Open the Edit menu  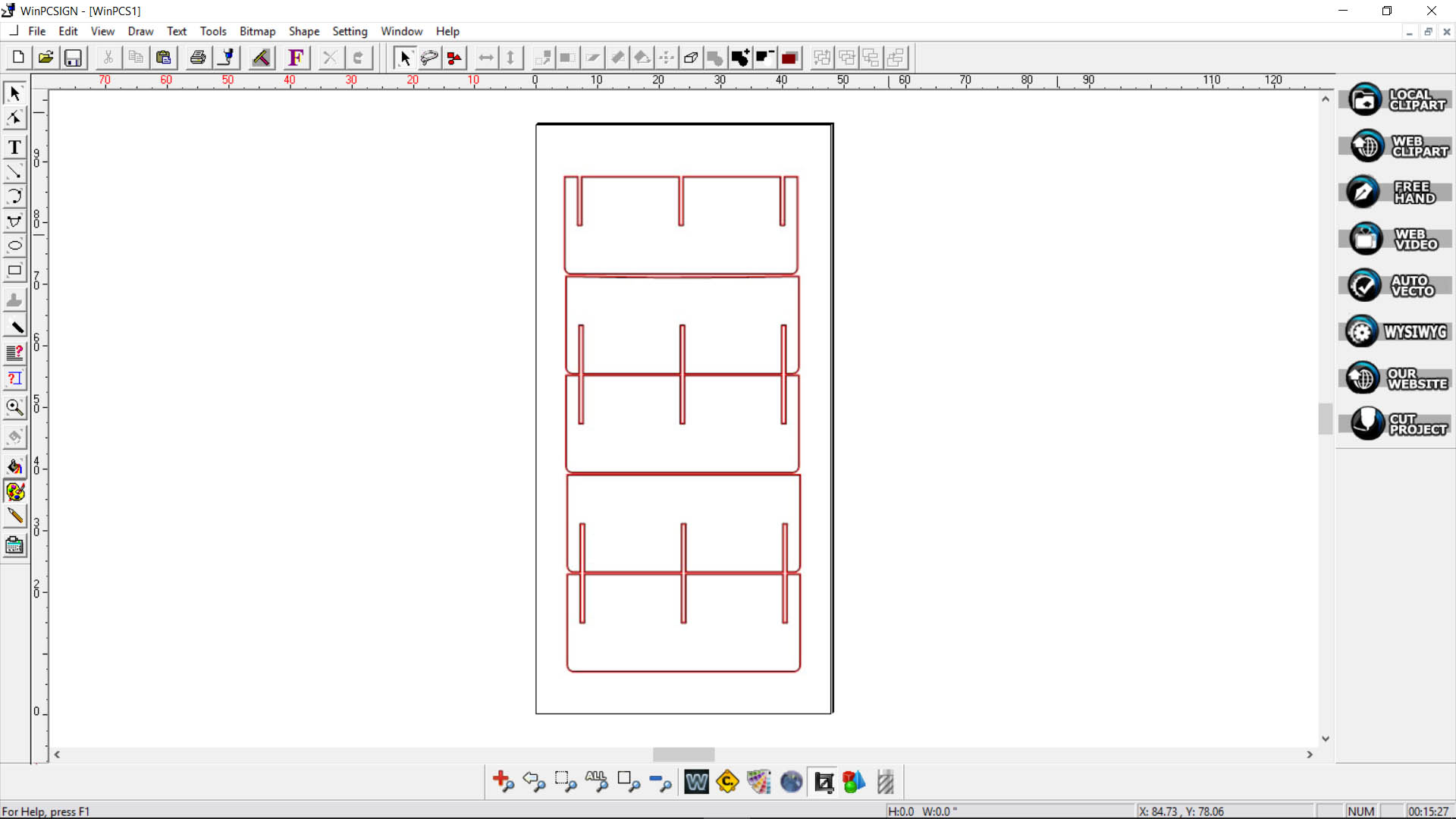pos(68,31)
